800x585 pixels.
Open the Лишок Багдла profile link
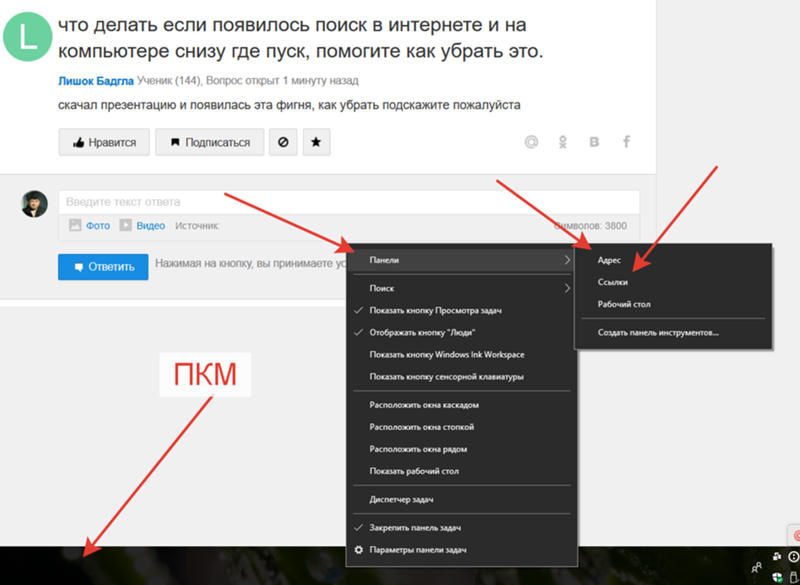tap(96, 81)
